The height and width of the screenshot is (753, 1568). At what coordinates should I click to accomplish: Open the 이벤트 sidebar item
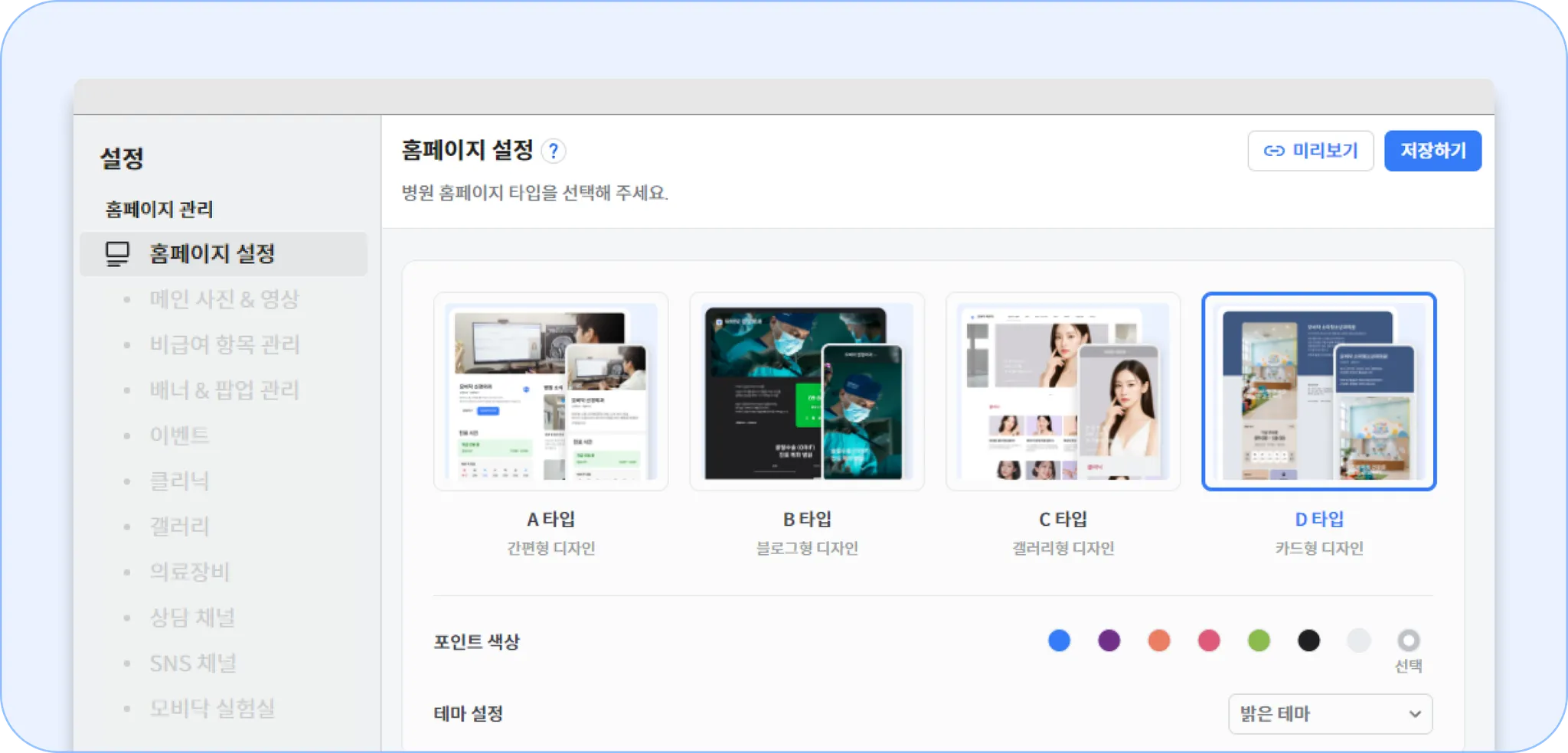tap(179, 435)
